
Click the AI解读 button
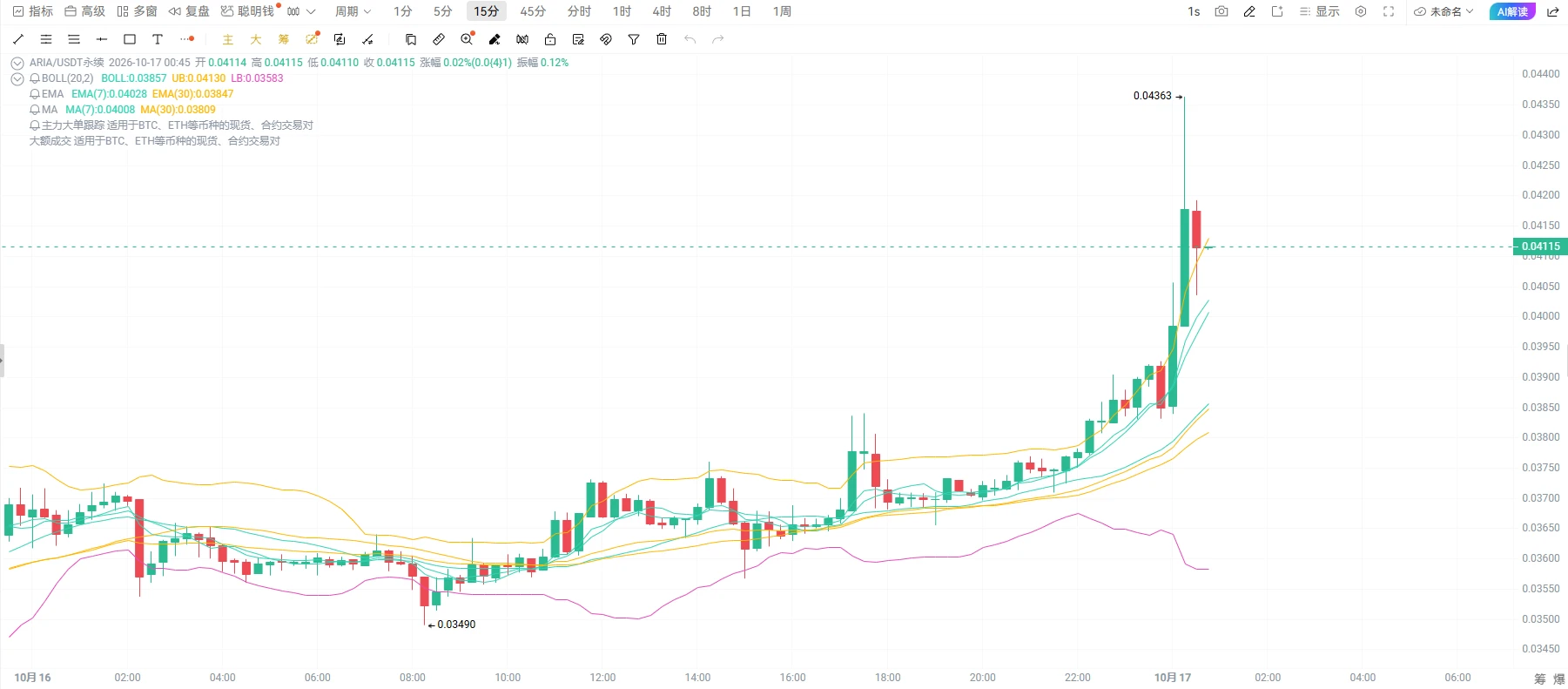[x=1512, y=11]
